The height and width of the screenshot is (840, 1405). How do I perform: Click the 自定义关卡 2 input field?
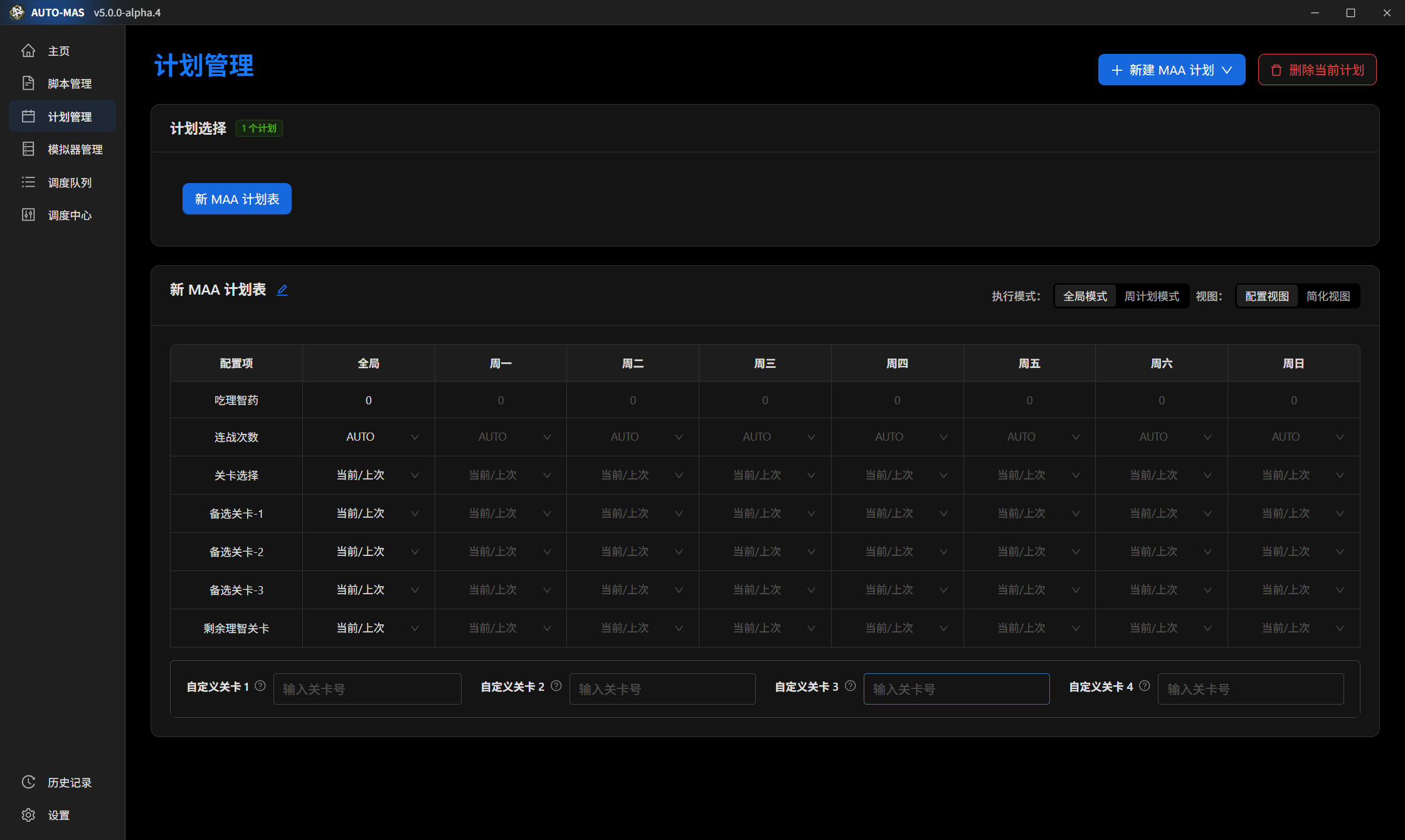tap(662, 689)
